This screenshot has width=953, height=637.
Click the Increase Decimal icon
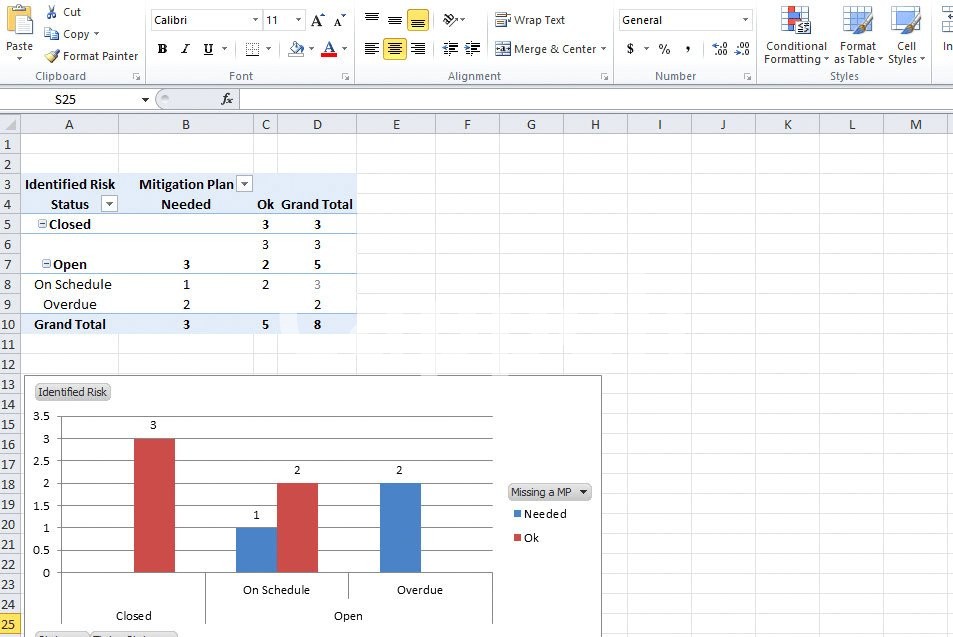point(719,49)
